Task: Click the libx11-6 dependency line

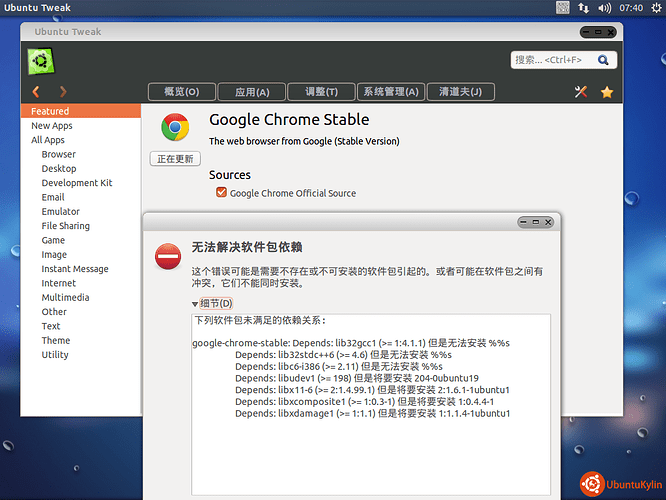Action: pyautogui.click(x=373, y=390)
